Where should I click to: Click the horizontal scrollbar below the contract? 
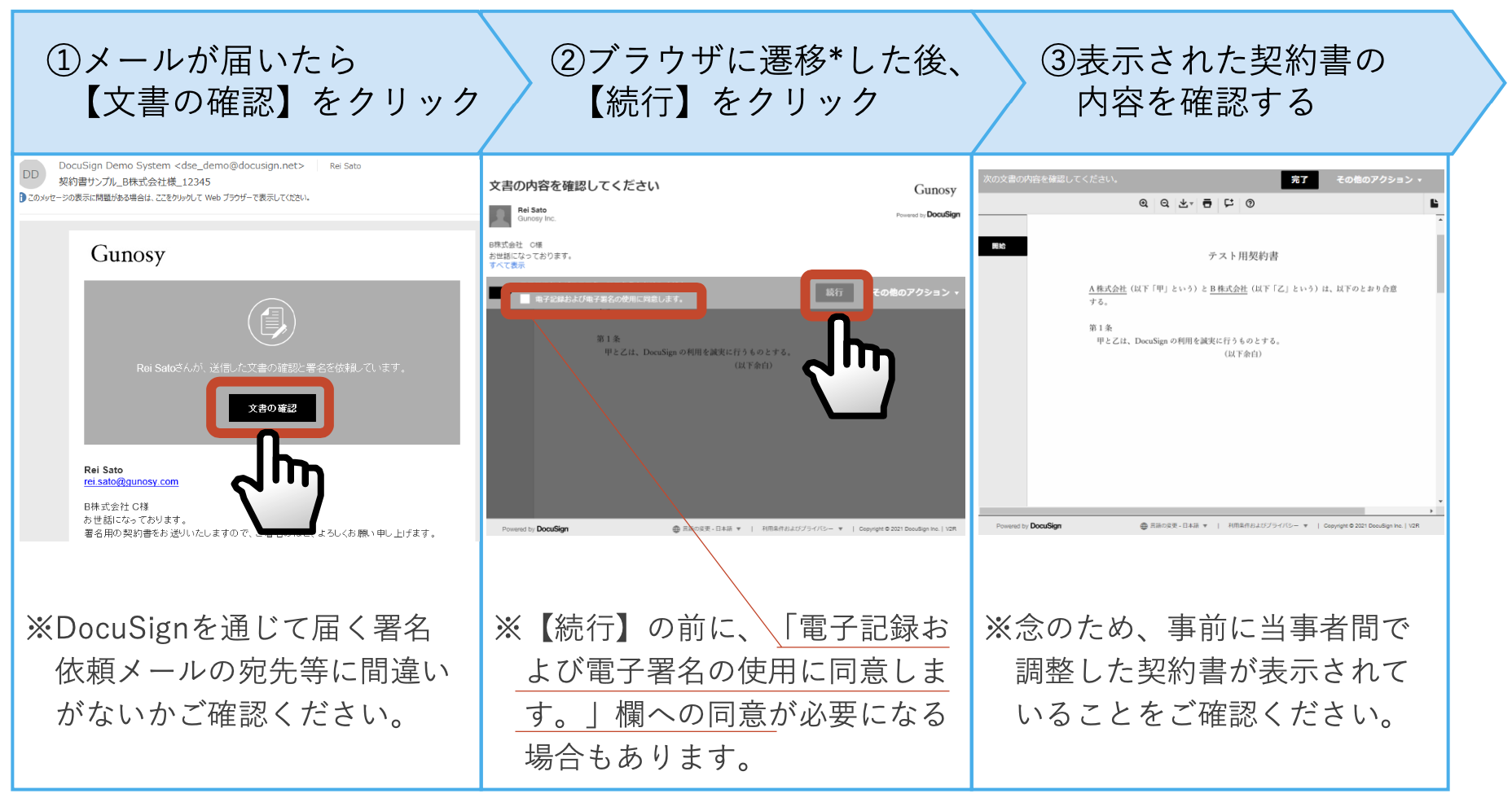pos(1172,511)
